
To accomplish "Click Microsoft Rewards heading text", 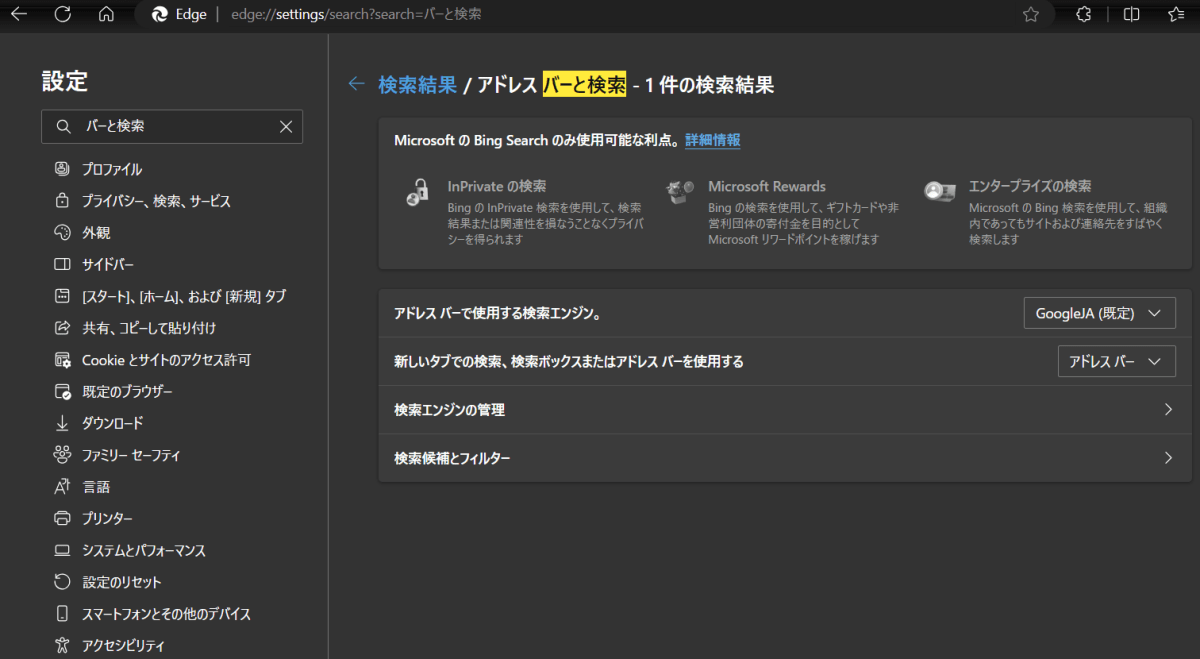I will (767, 186).
